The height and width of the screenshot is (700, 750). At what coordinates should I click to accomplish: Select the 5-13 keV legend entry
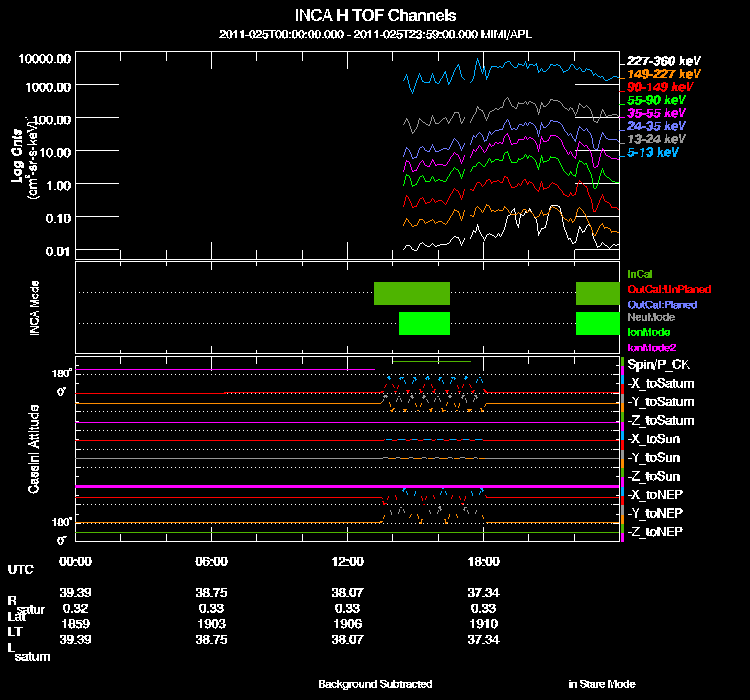653,153
